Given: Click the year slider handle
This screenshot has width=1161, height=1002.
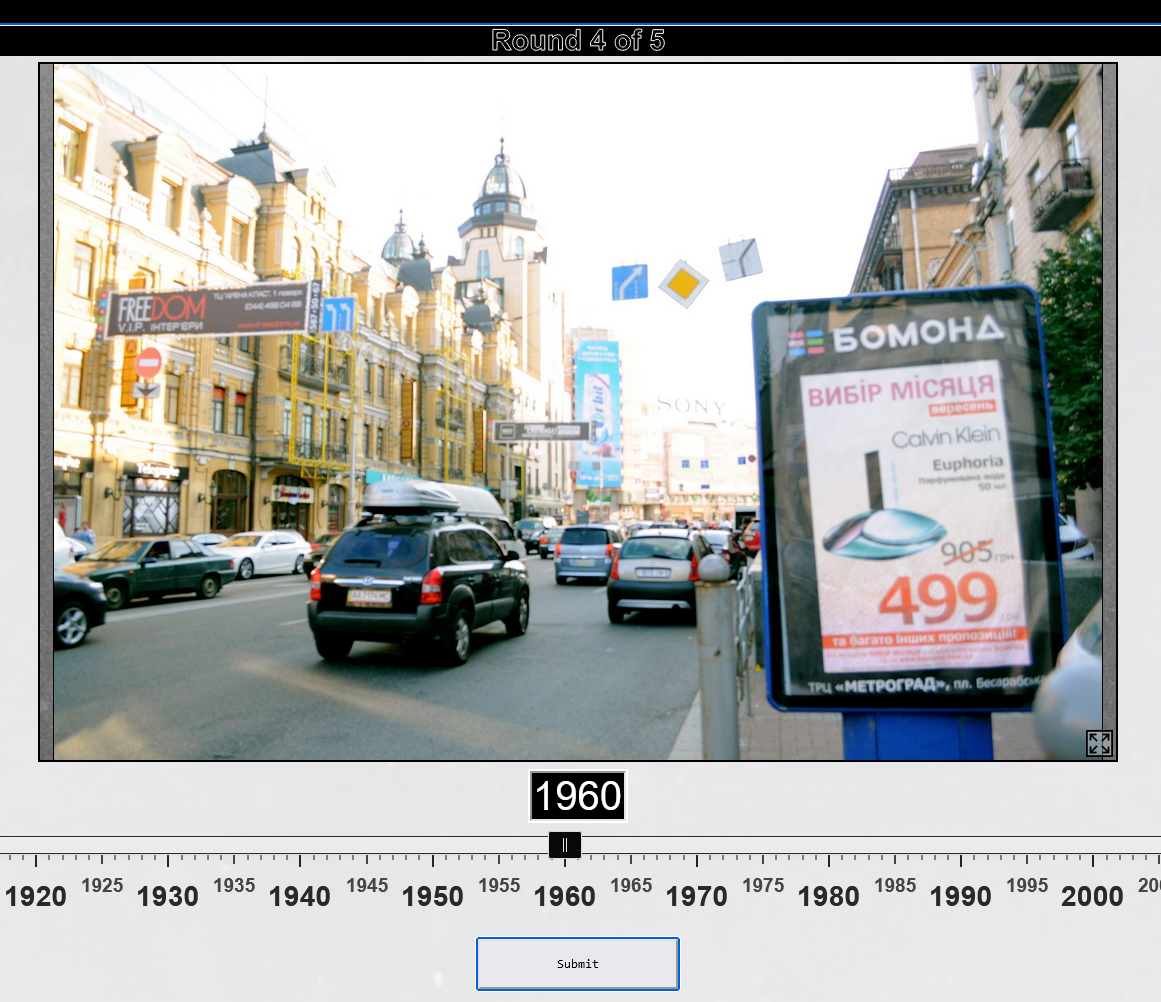Looking at the screenshot, I should [x=565, y=845].
